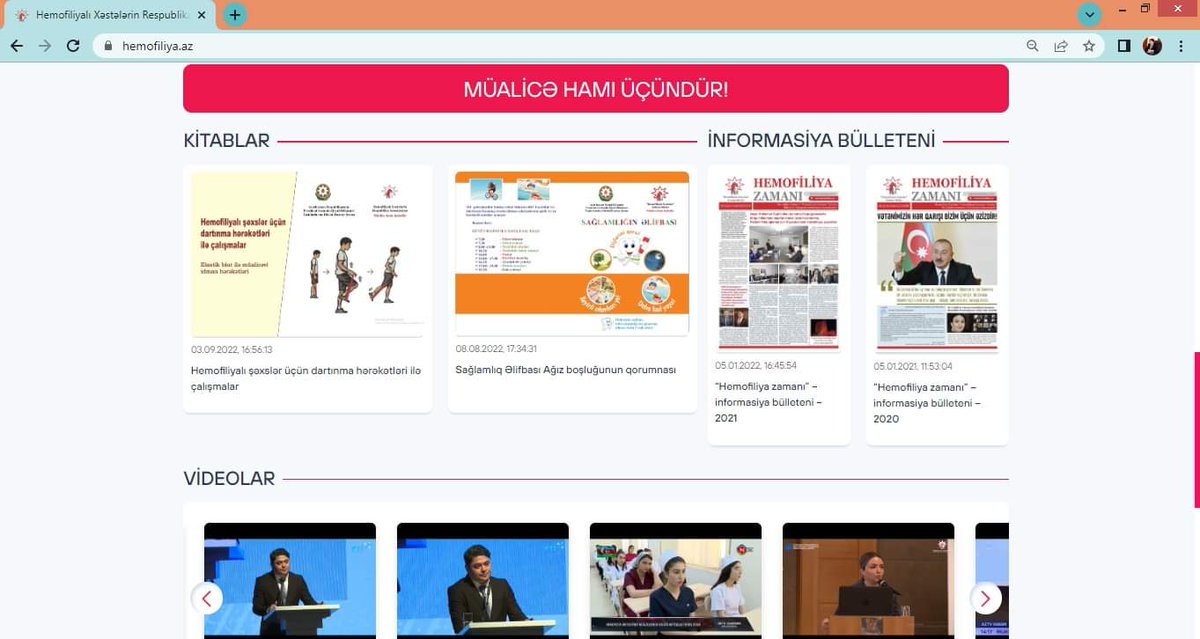Image resolution: width=1200 pixels, height=639 pixels.
Task: Go back to the previous page
Action: 17,46
